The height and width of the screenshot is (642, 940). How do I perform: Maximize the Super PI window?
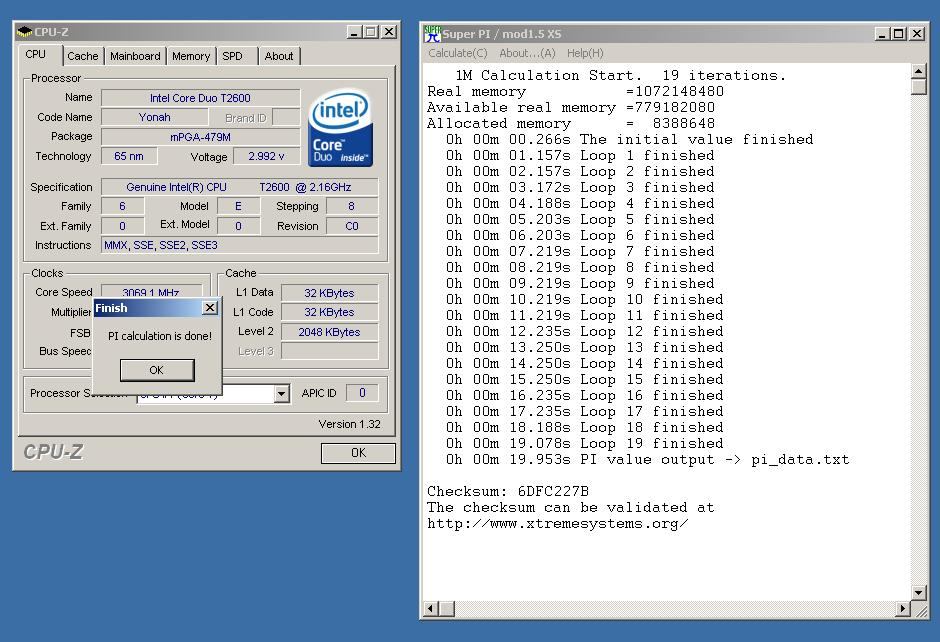click(898, 34)
